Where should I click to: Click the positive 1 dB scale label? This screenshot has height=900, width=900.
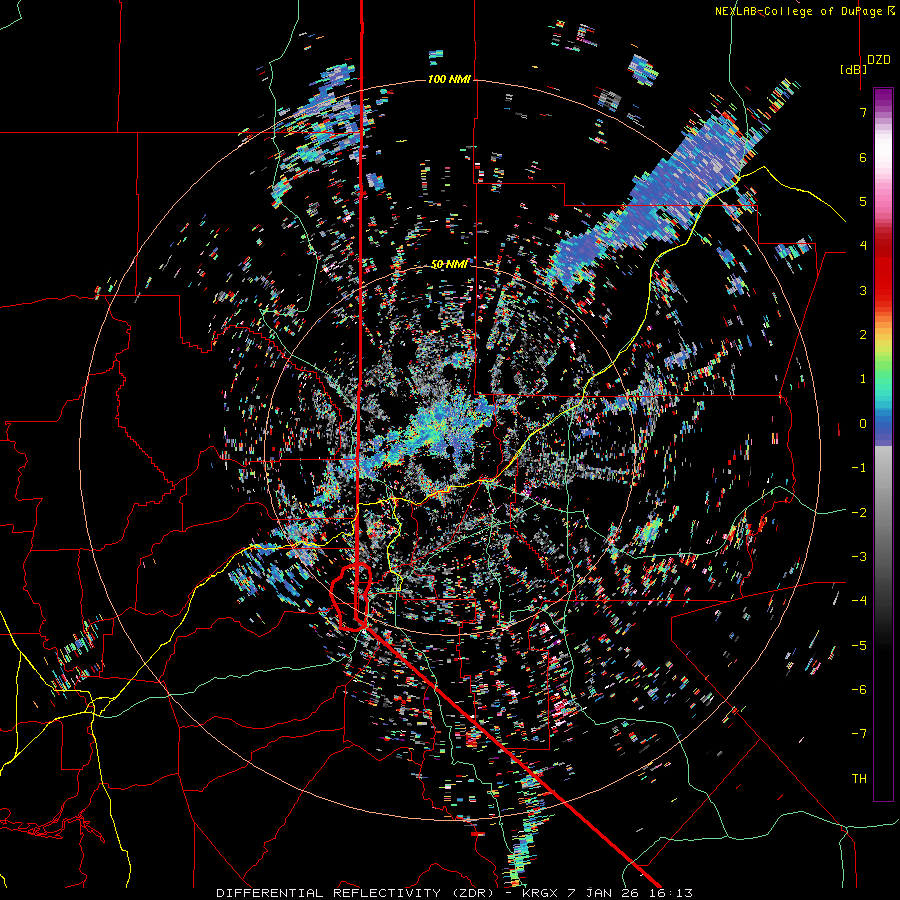(x=863, y=379)
